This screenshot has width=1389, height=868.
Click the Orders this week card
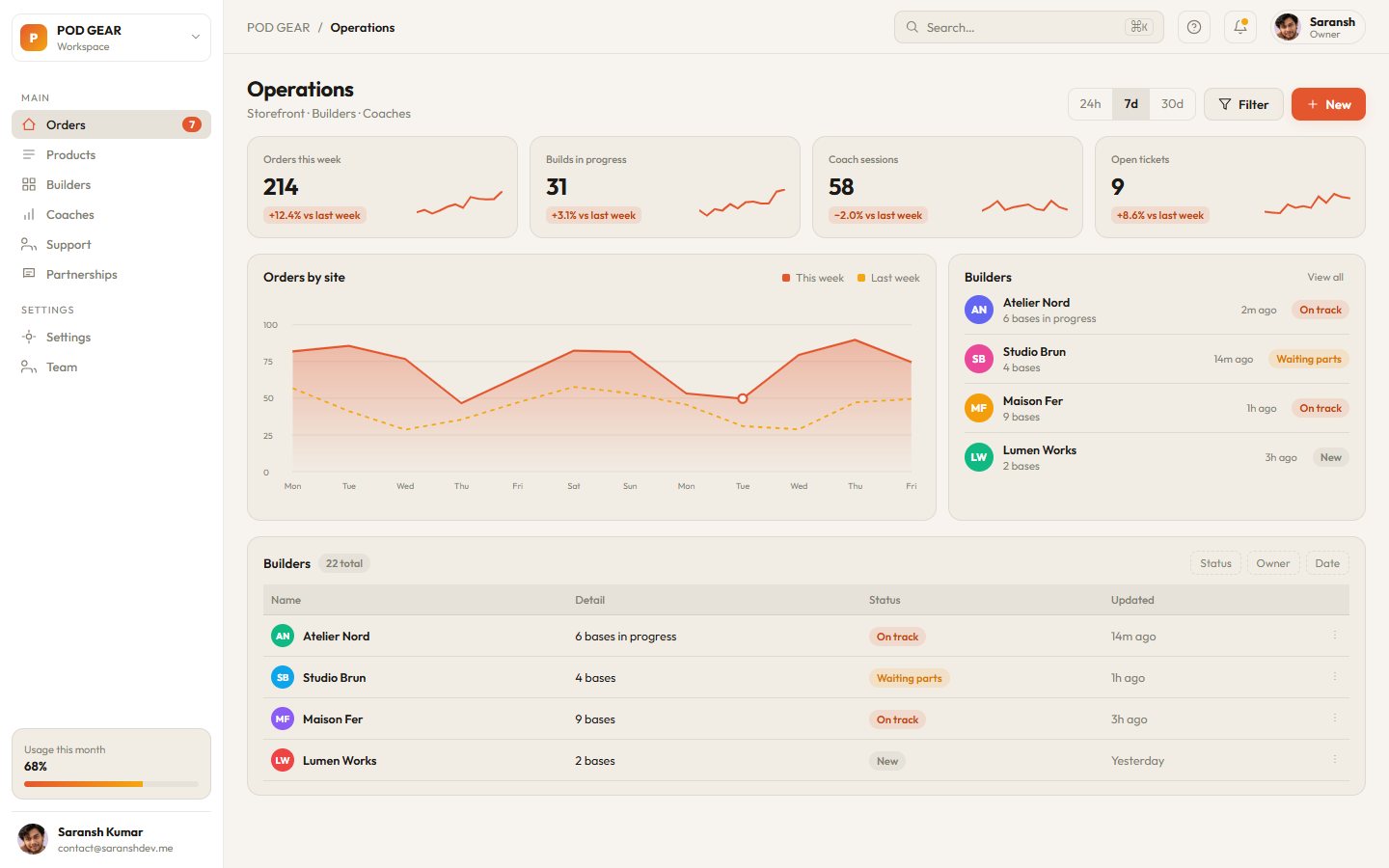tap(382, 187)
